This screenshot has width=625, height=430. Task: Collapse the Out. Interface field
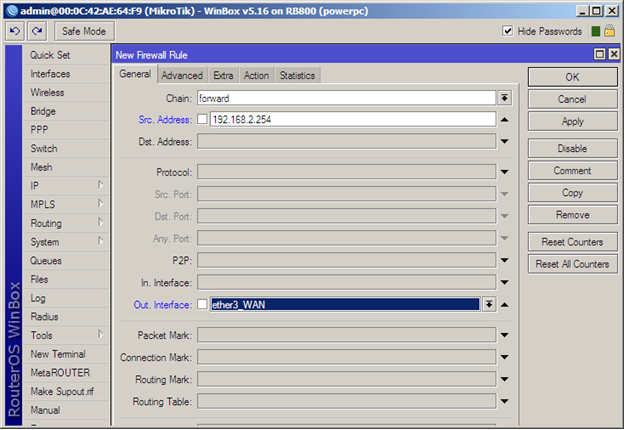tap(504, 305)
